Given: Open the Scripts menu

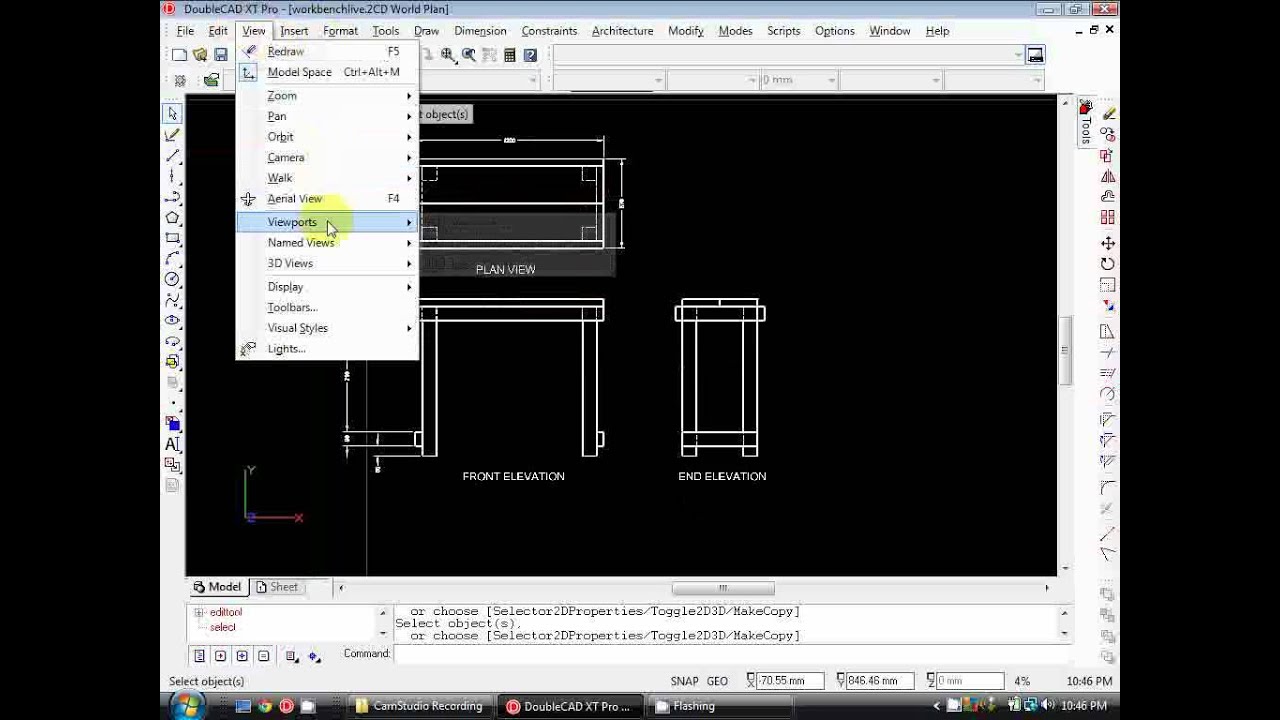Looking at the screenshot, I should 783,31.
